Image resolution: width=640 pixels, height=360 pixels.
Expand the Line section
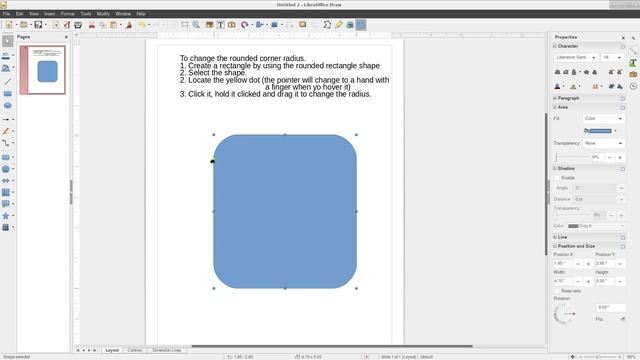(x=555, y=237)
